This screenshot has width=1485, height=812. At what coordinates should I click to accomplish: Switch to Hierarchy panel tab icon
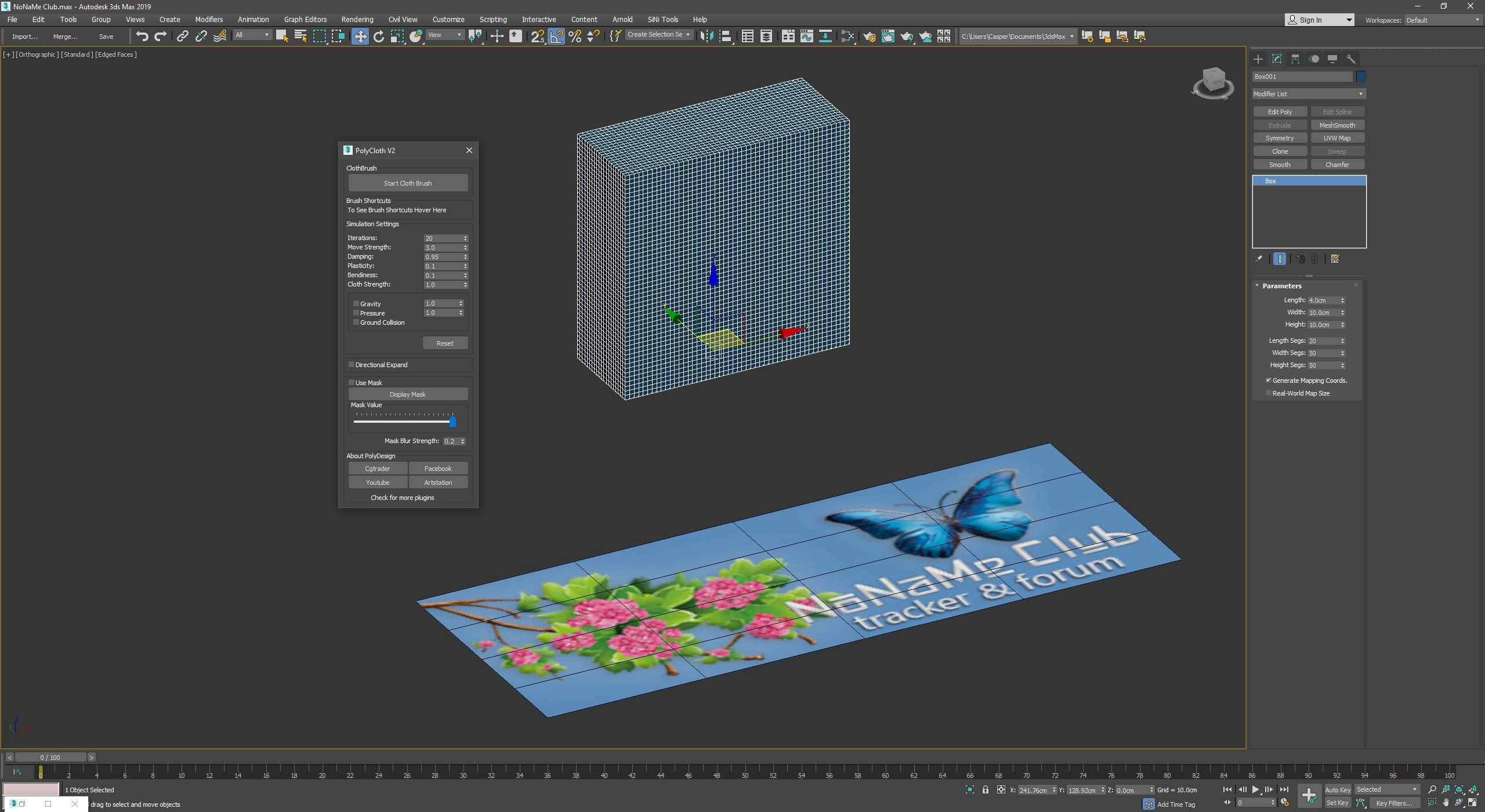[1295, 59]
